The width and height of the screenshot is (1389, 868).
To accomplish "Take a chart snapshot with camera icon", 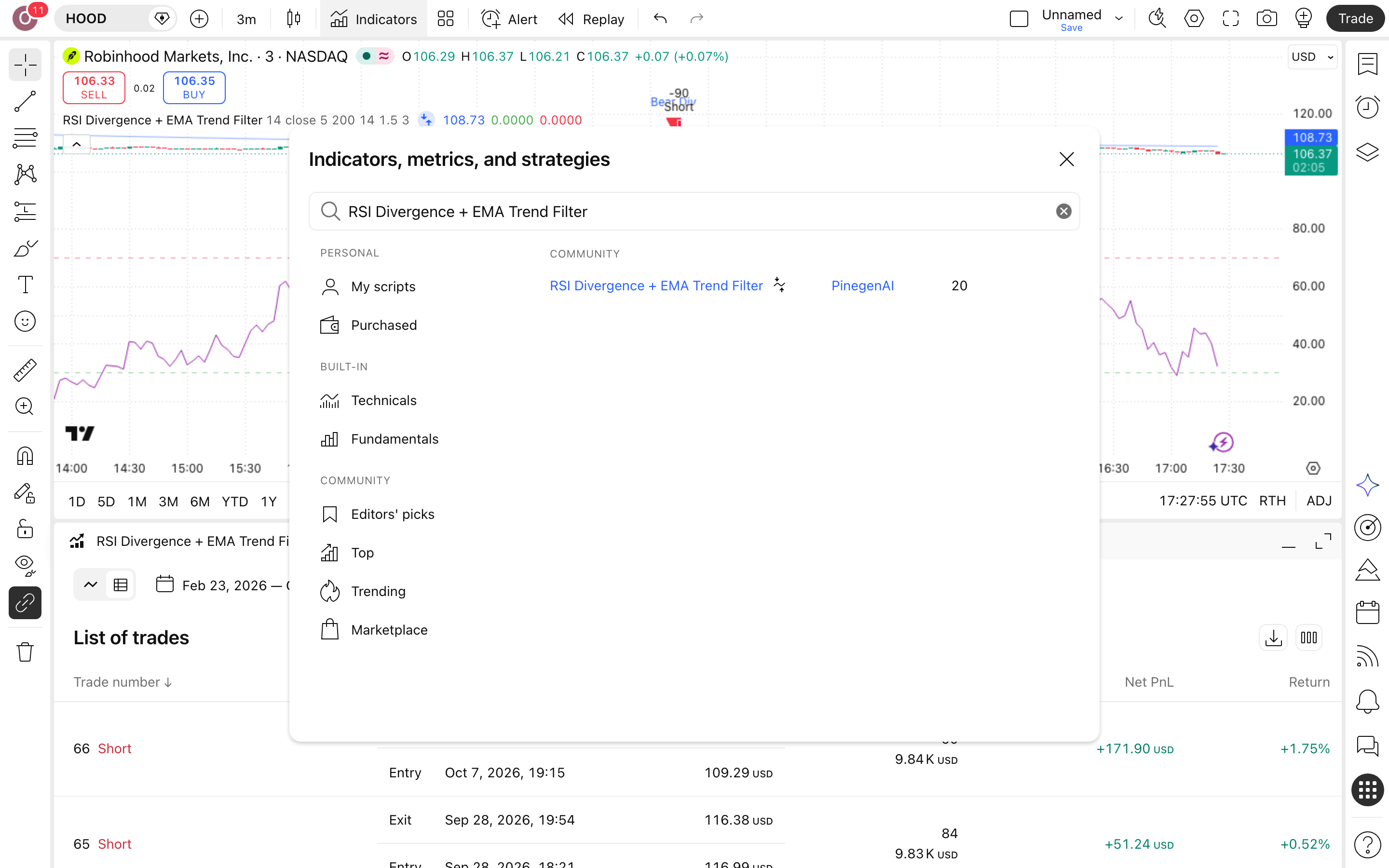I will (x=1267, y=19).
